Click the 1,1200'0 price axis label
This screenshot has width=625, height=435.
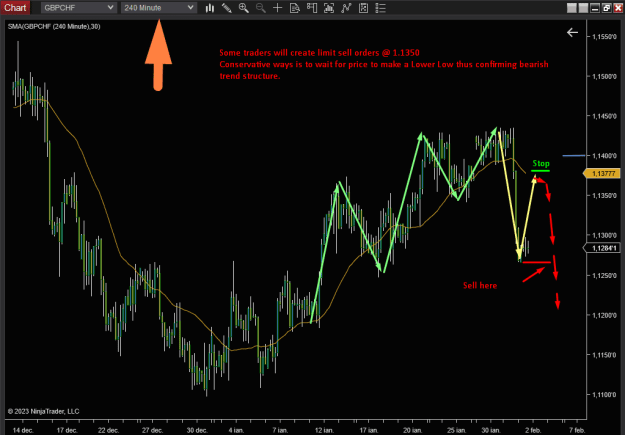click(604, 315)
